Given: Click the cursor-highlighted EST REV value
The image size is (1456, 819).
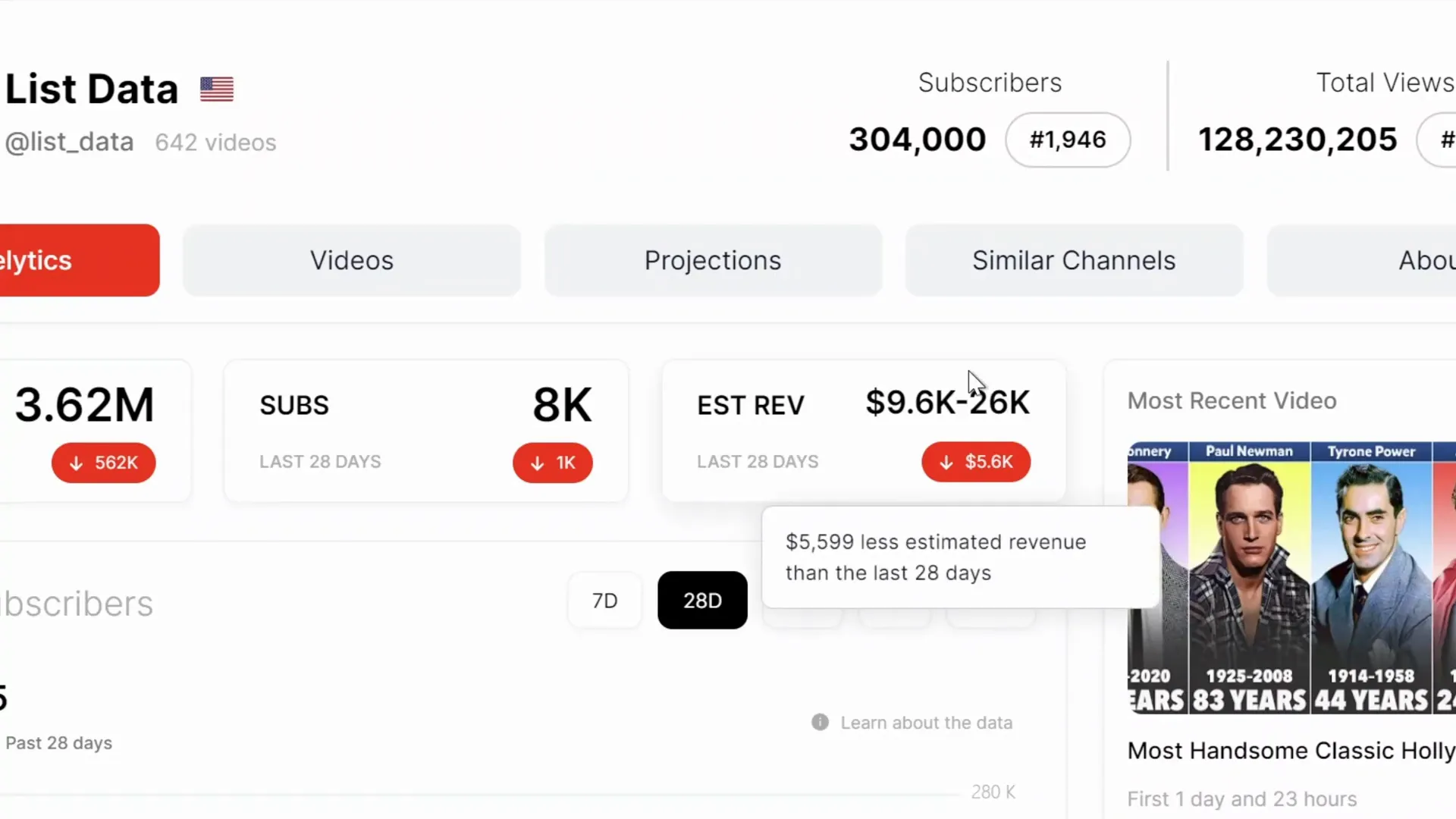Looking at the screenshot, I should click(947, 403).
